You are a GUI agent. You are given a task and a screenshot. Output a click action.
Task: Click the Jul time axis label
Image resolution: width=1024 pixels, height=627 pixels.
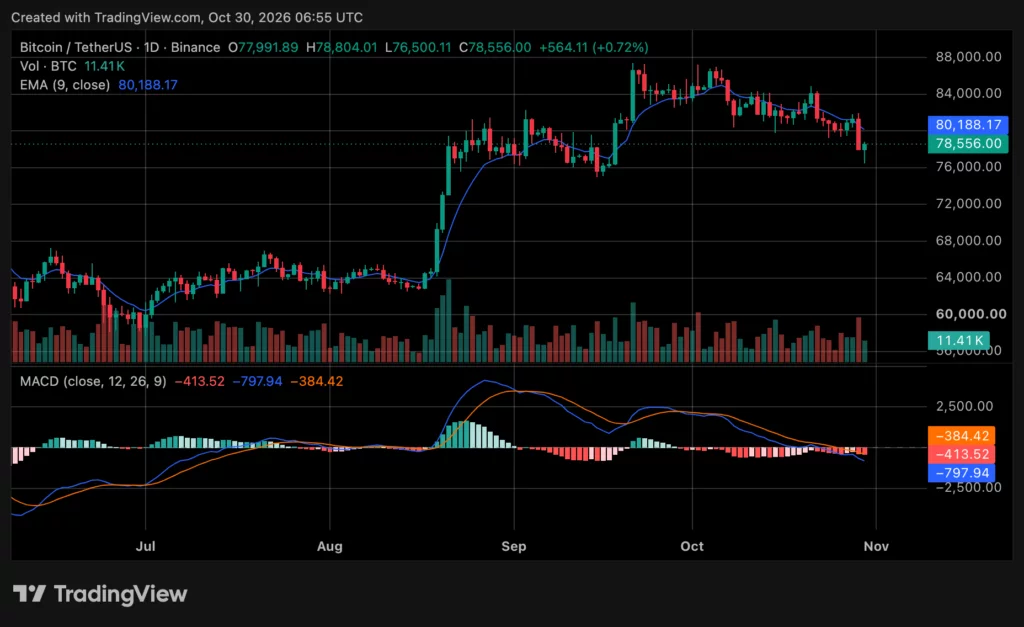(x=146, y=546)
